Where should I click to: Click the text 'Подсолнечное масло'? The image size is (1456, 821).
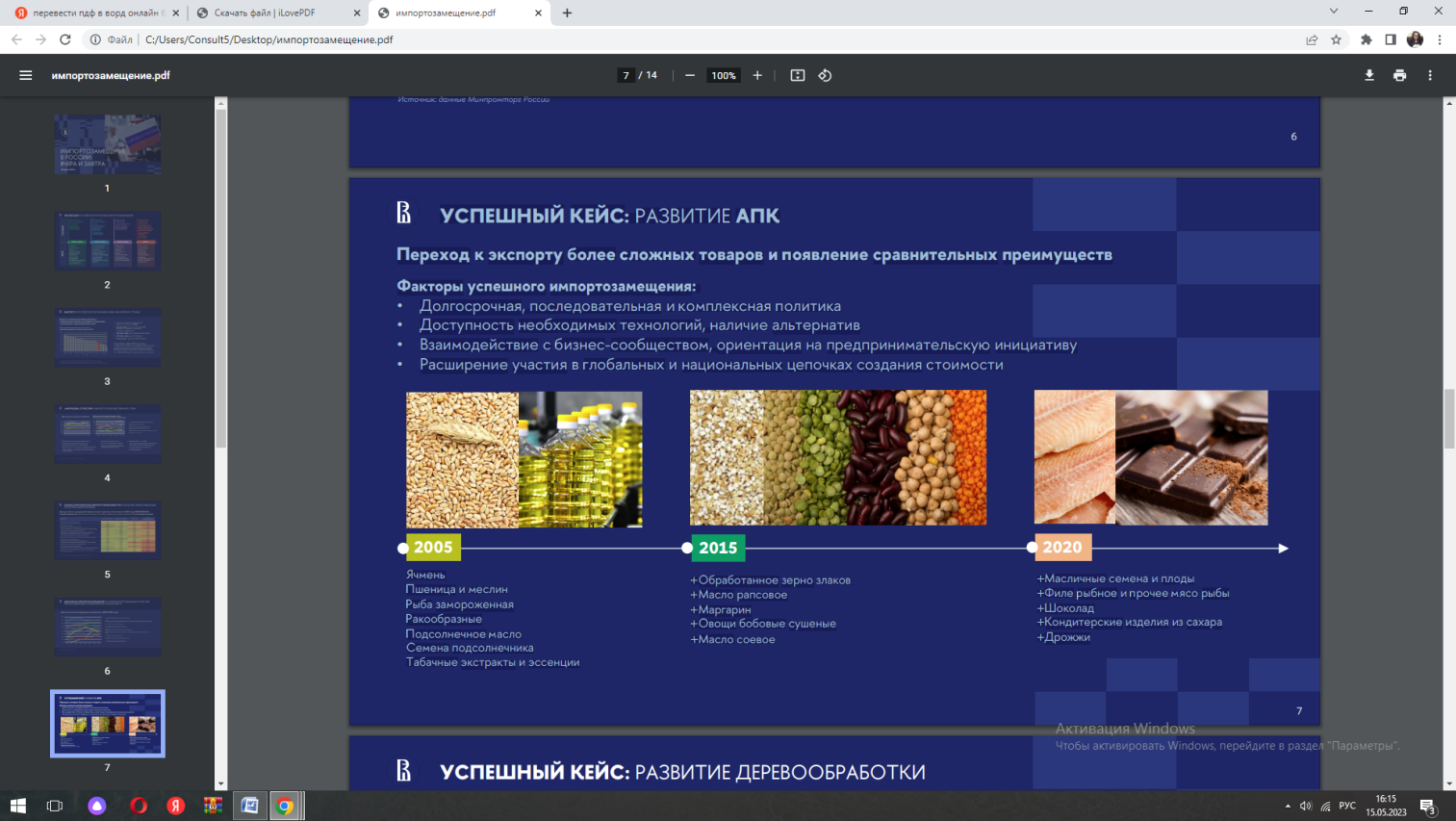pyautogui.click(x=464, y=633)
